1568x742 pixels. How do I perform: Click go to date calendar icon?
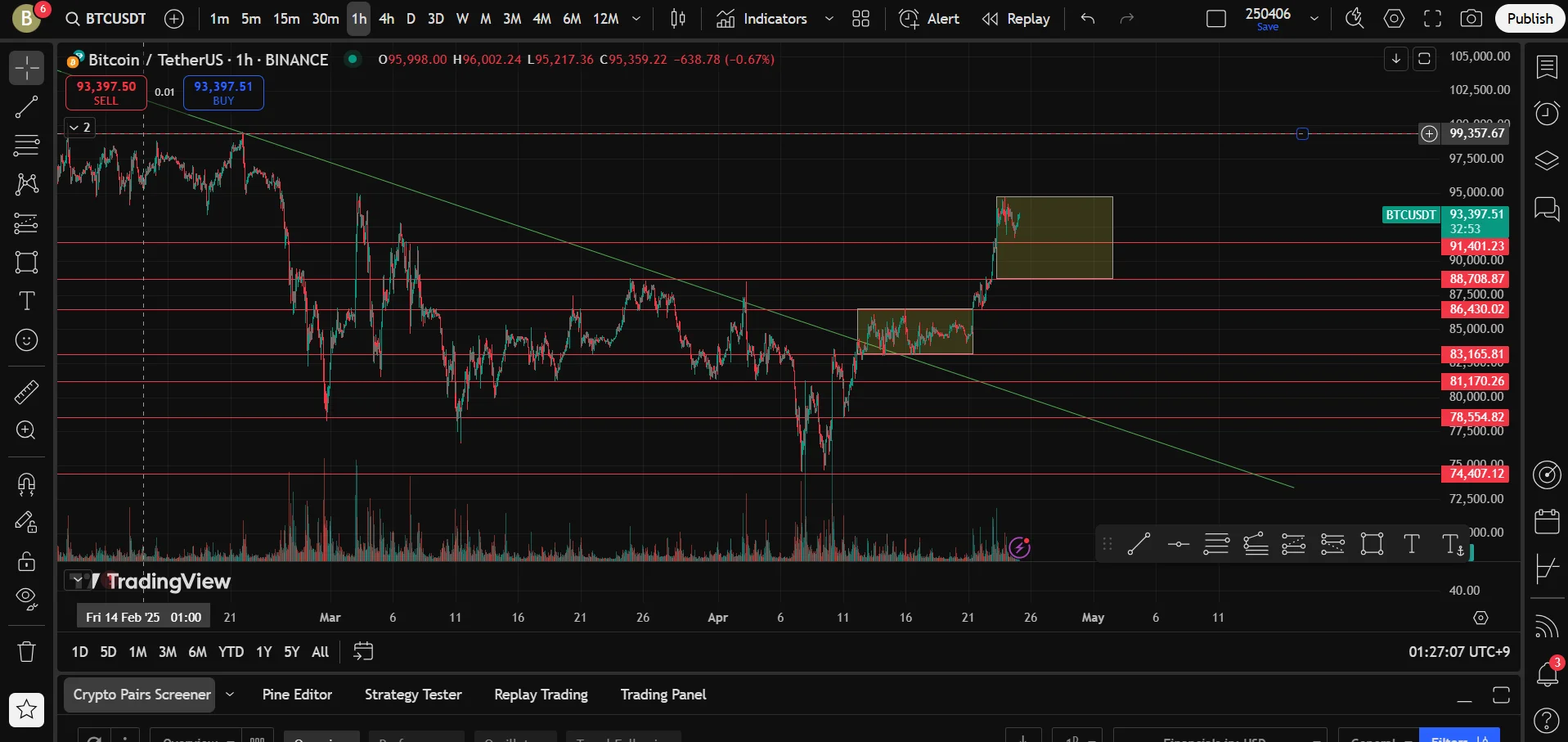362,651
